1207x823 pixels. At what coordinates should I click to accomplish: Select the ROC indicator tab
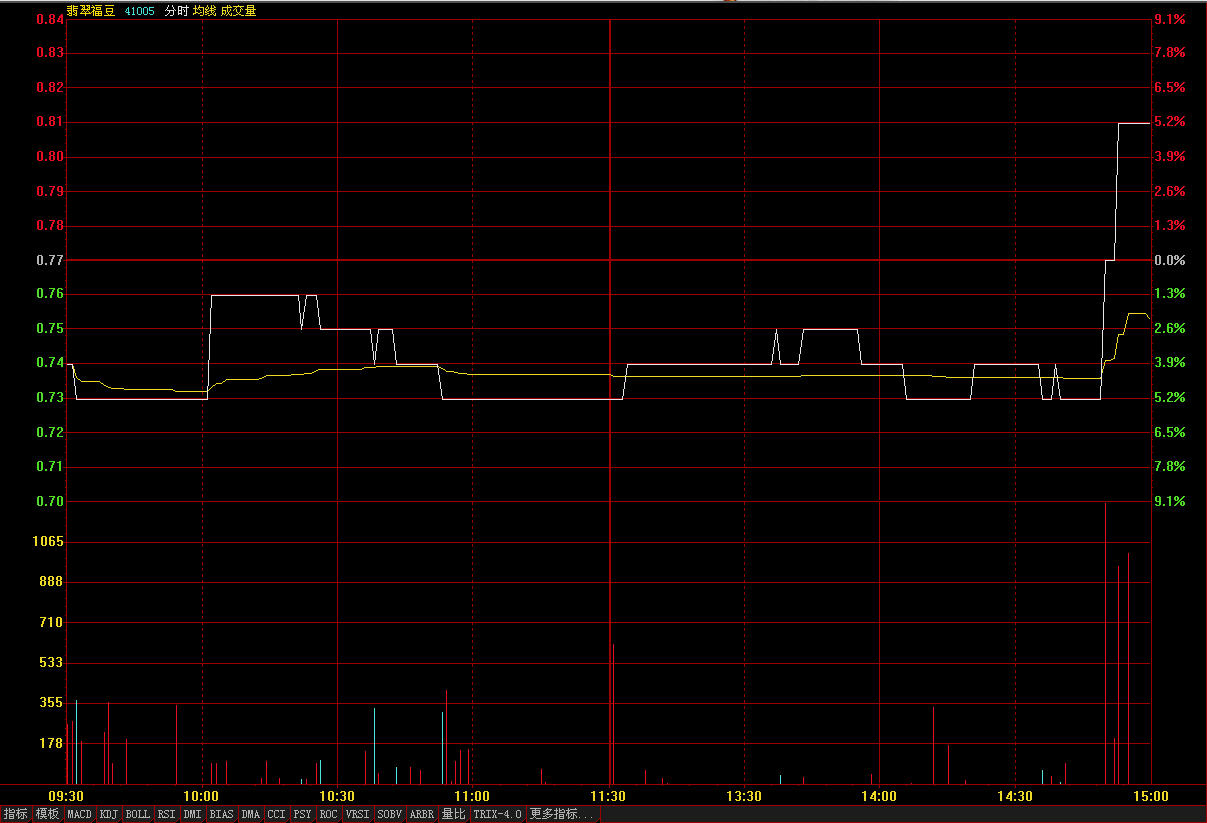328,814
